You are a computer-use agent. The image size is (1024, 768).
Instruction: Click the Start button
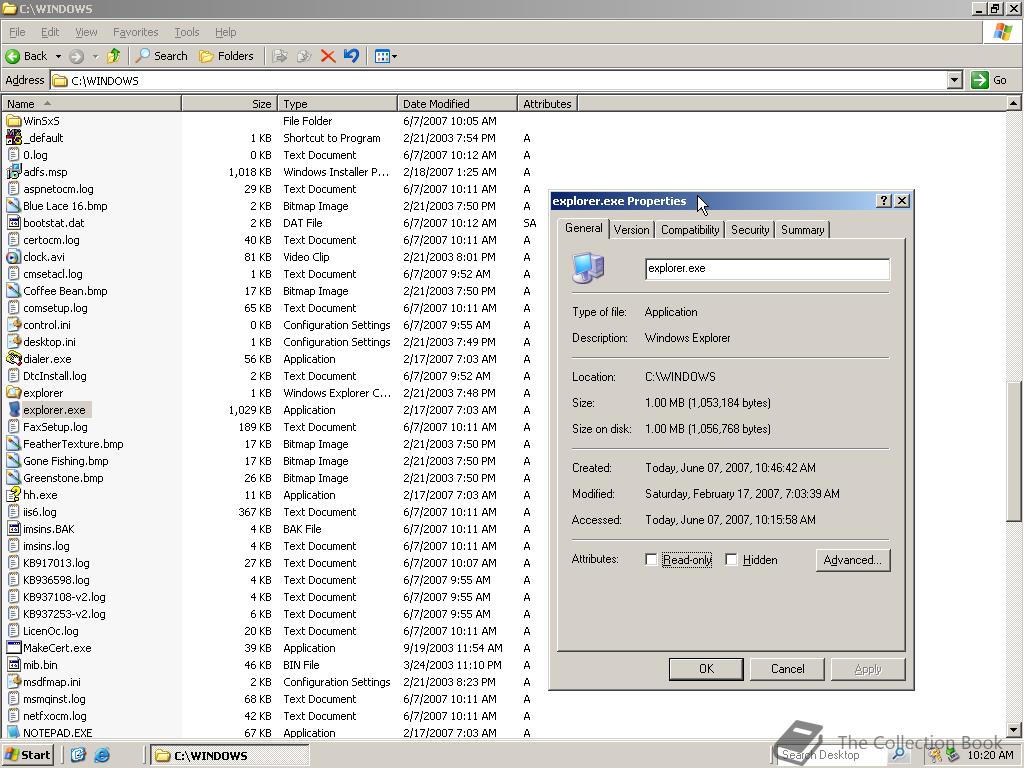point(27,755)
